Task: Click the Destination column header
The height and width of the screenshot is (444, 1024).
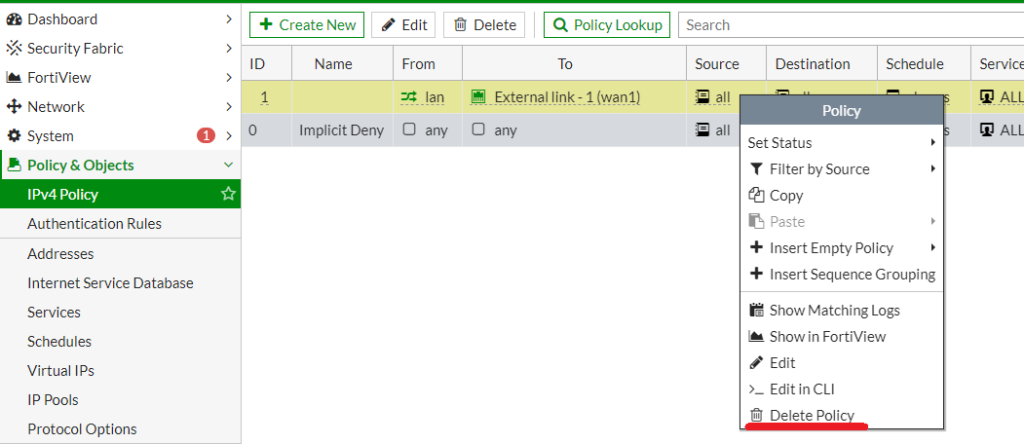Action: pyautogui.click(x=822, y=64)
